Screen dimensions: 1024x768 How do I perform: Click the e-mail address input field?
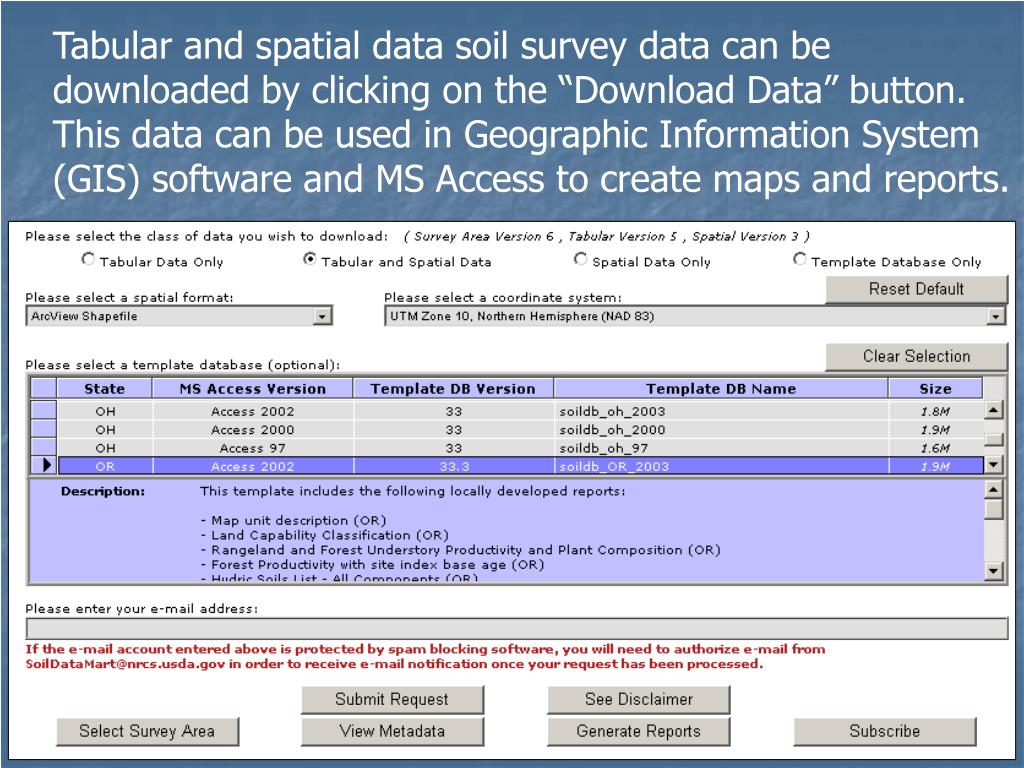(517, 629)
